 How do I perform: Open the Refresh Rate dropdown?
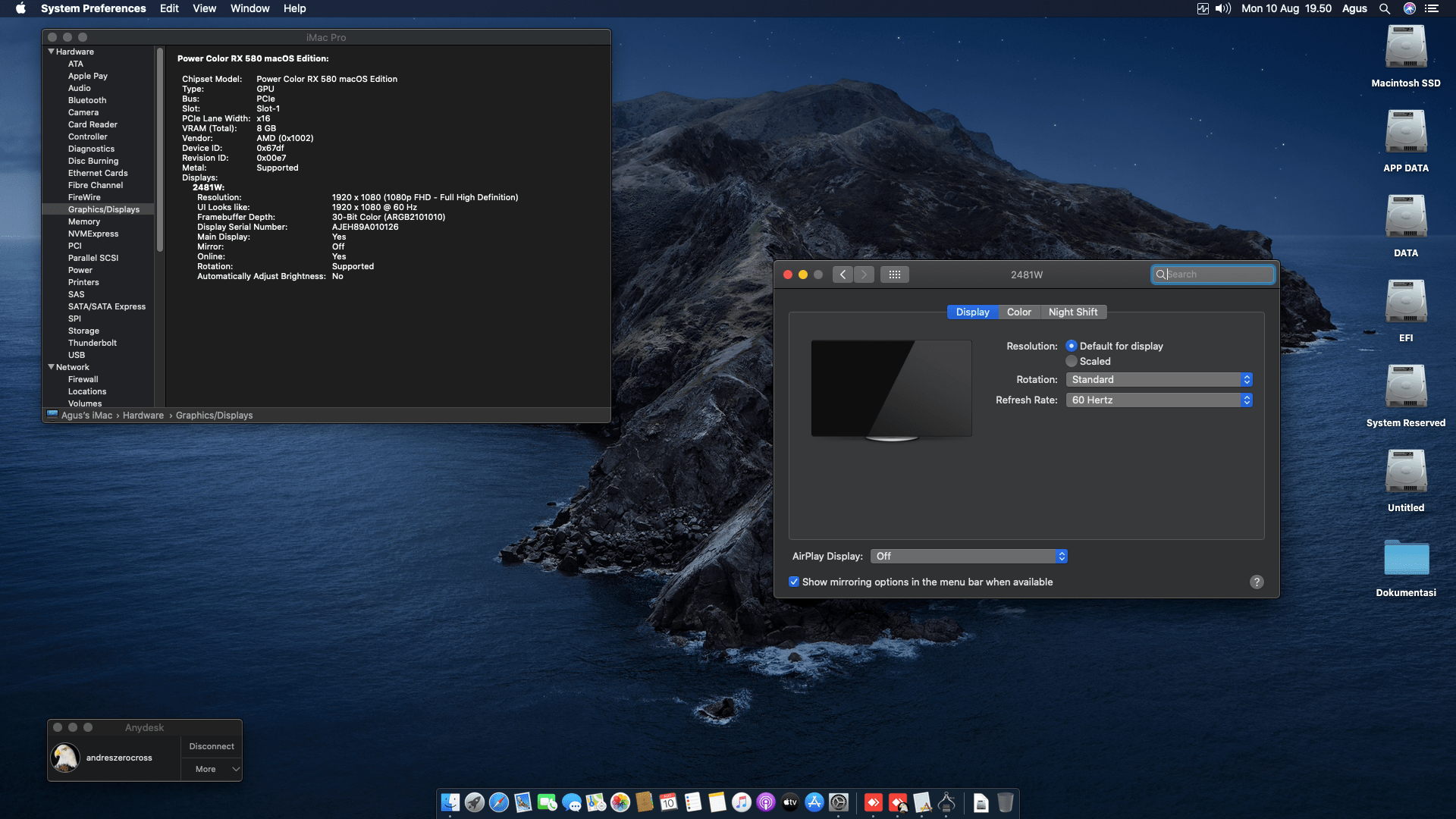coord(1159,400)
